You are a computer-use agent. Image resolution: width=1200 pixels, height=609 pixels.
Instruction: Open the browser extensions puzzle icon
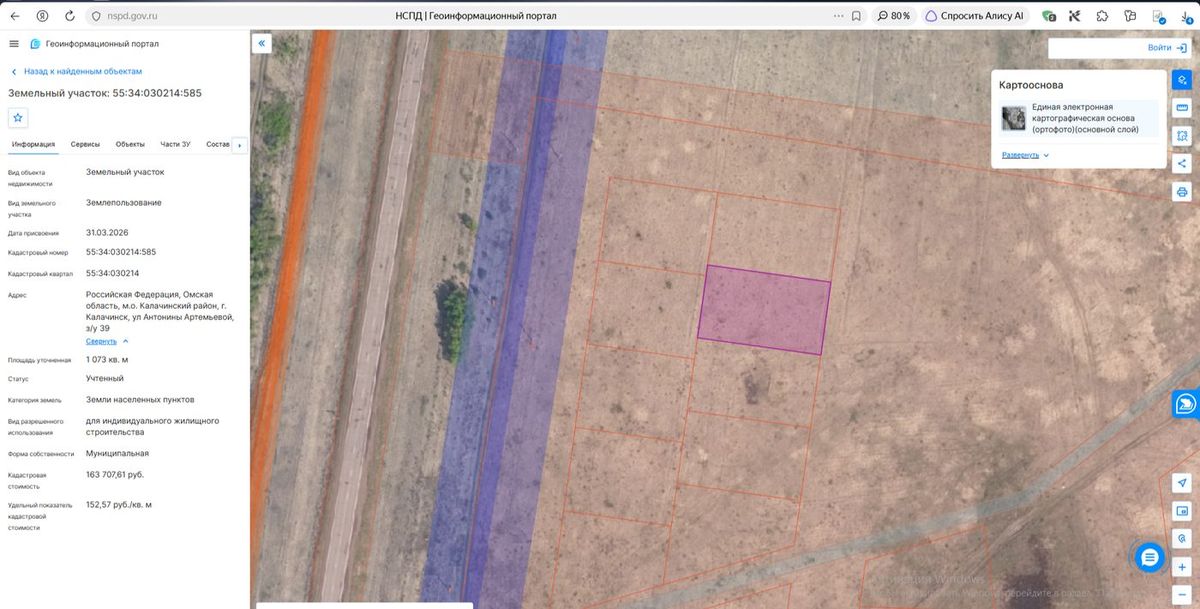click(1102, 16)
